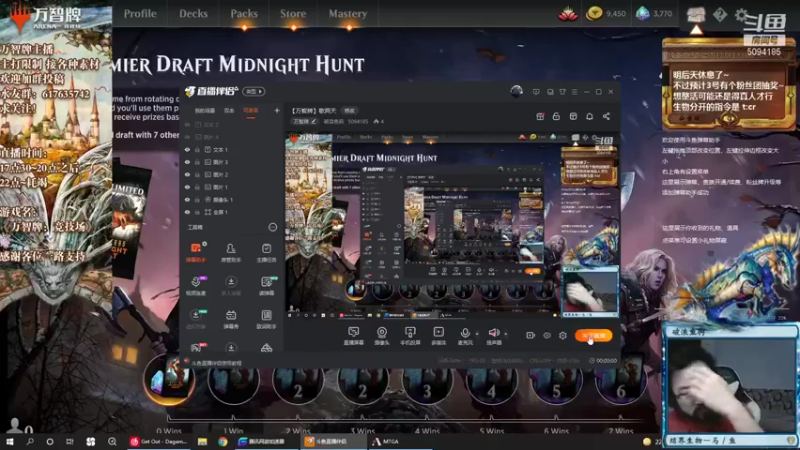Add a new scene with plus button

tap(277, 110)
